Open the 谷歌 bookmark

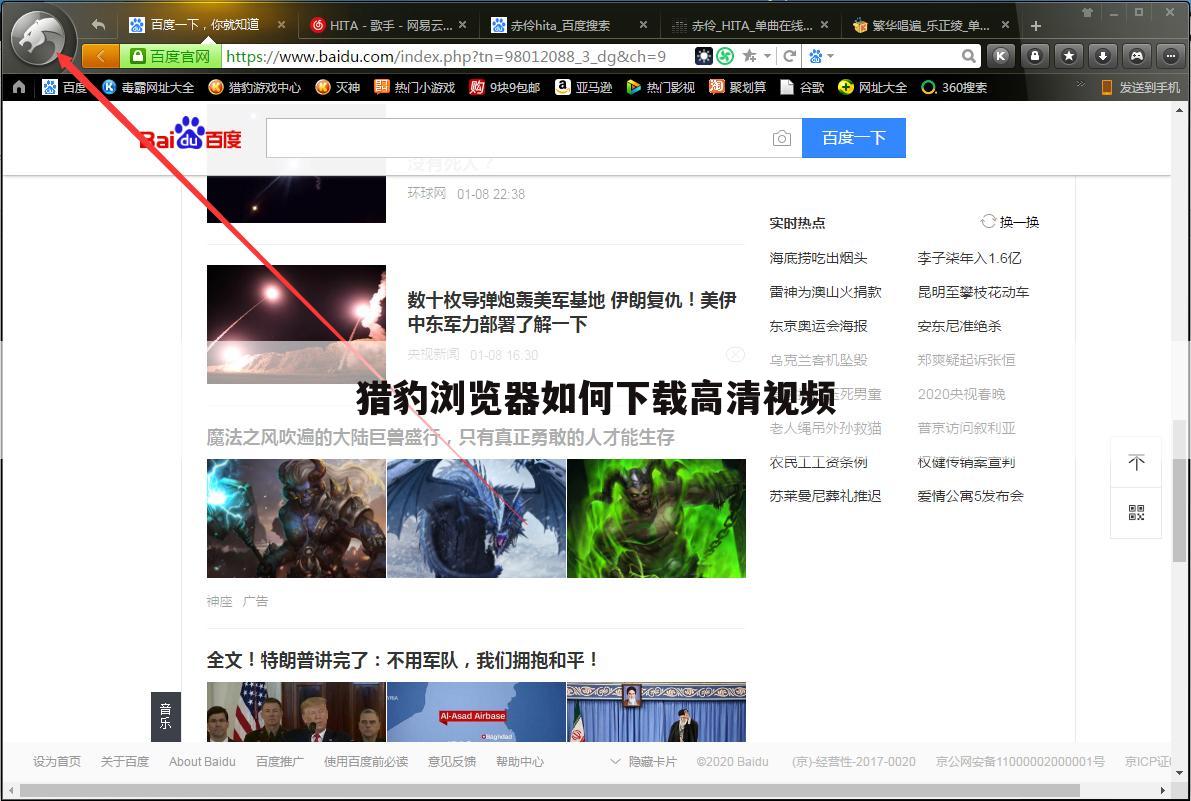tap(802, 87)
